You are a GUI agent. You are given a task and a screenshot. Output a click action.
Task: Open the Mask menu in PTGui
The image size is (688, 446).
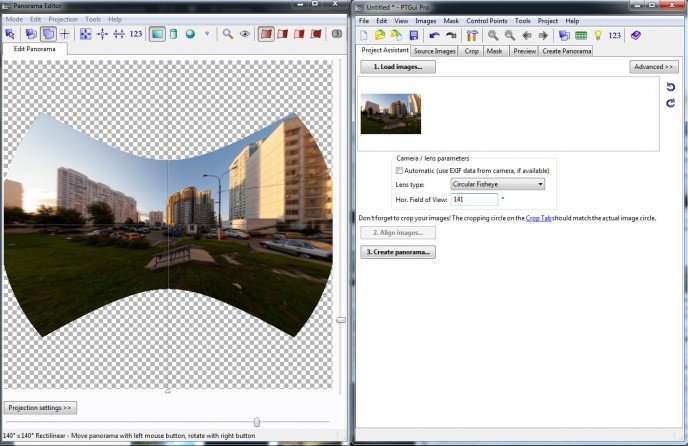[451, 21]
